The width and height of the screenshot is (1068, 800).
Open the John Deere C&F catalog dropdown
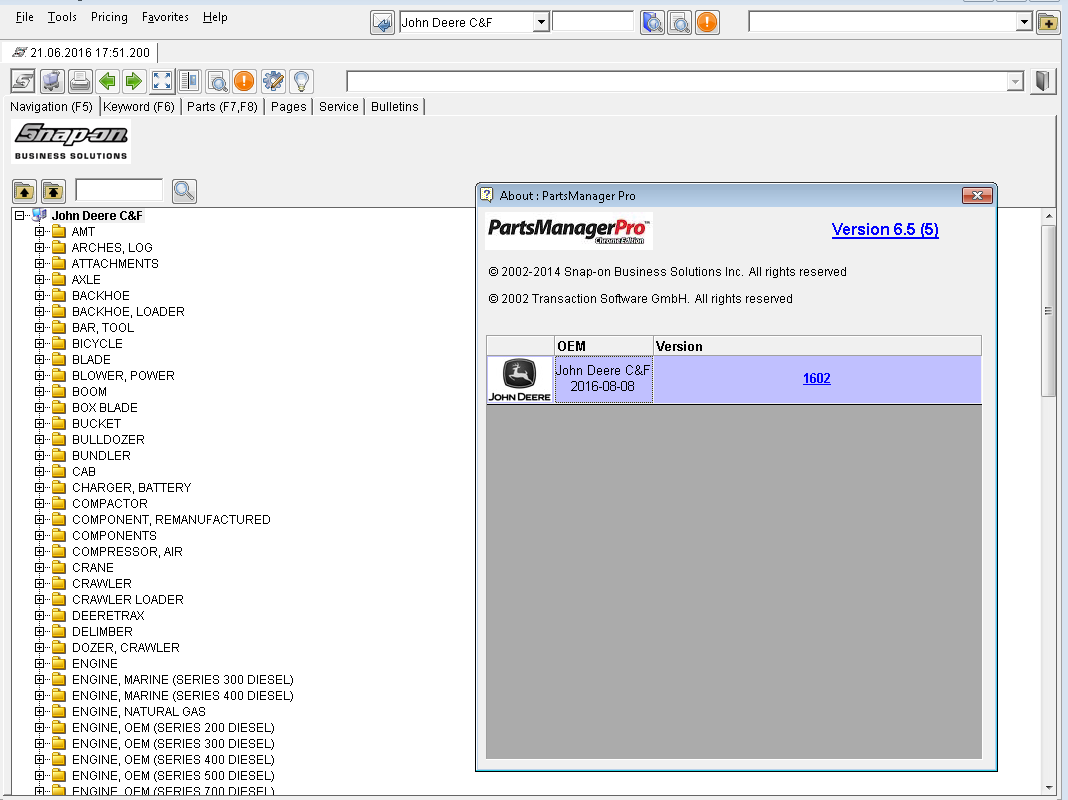pyautogui.click(x=541, y=22)
